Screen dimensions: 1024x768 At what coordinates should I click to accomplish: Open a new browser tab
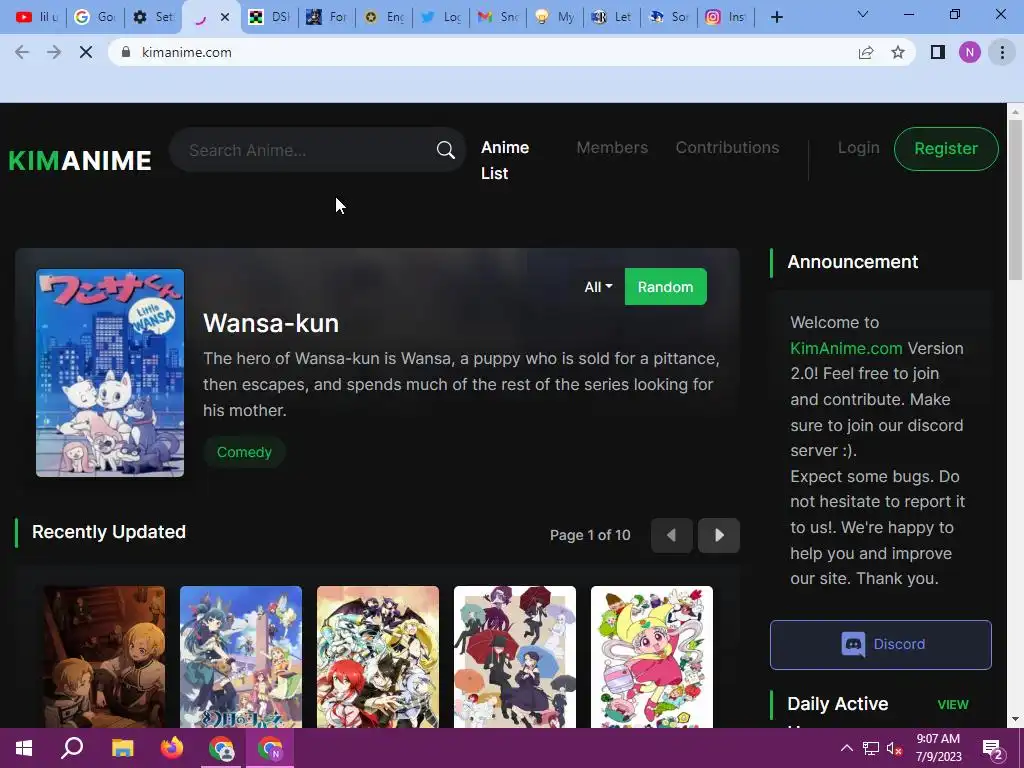[776, 17]
